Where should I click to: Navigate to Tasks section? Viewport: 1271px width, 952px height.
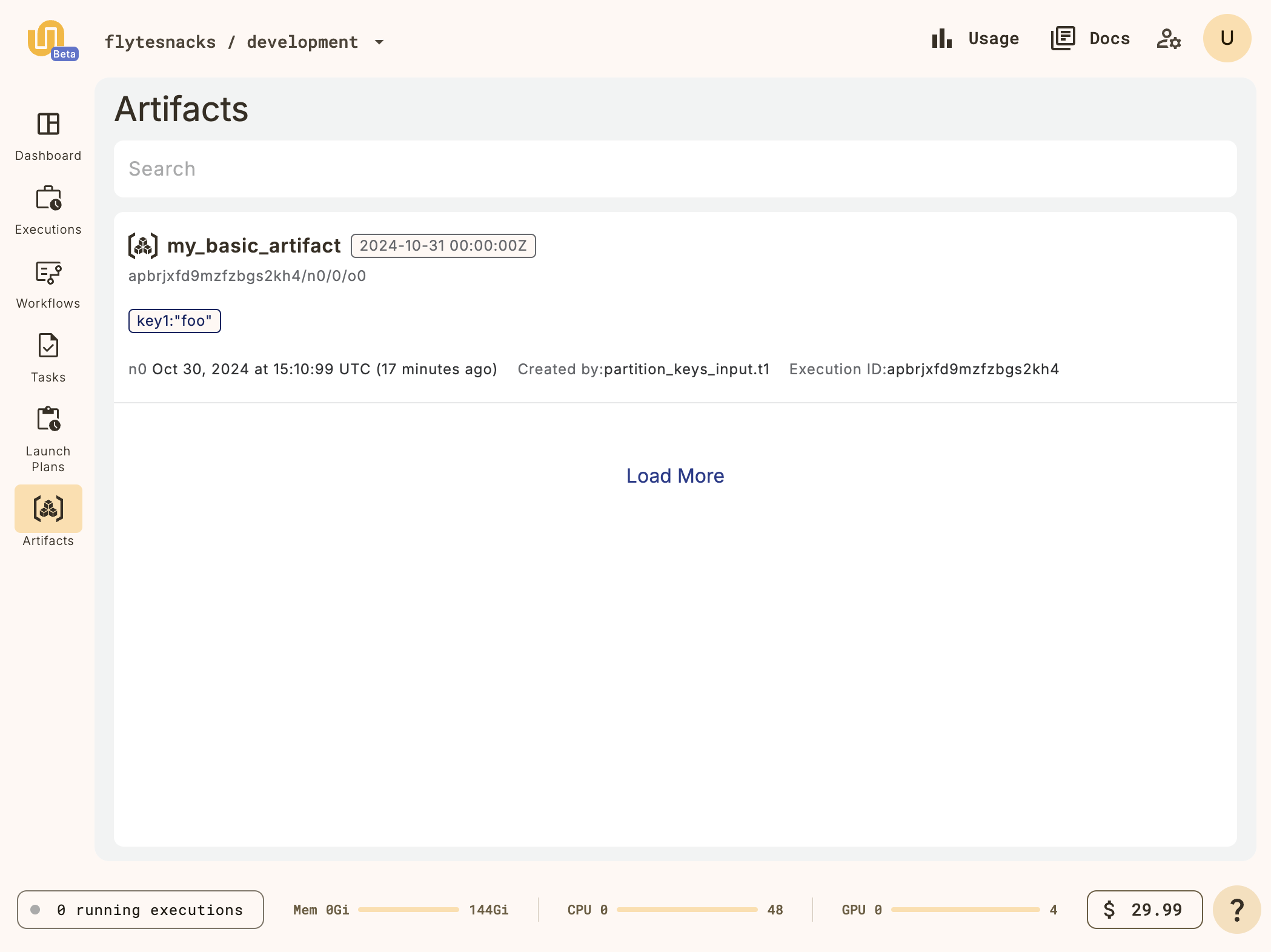coord(48,358)
